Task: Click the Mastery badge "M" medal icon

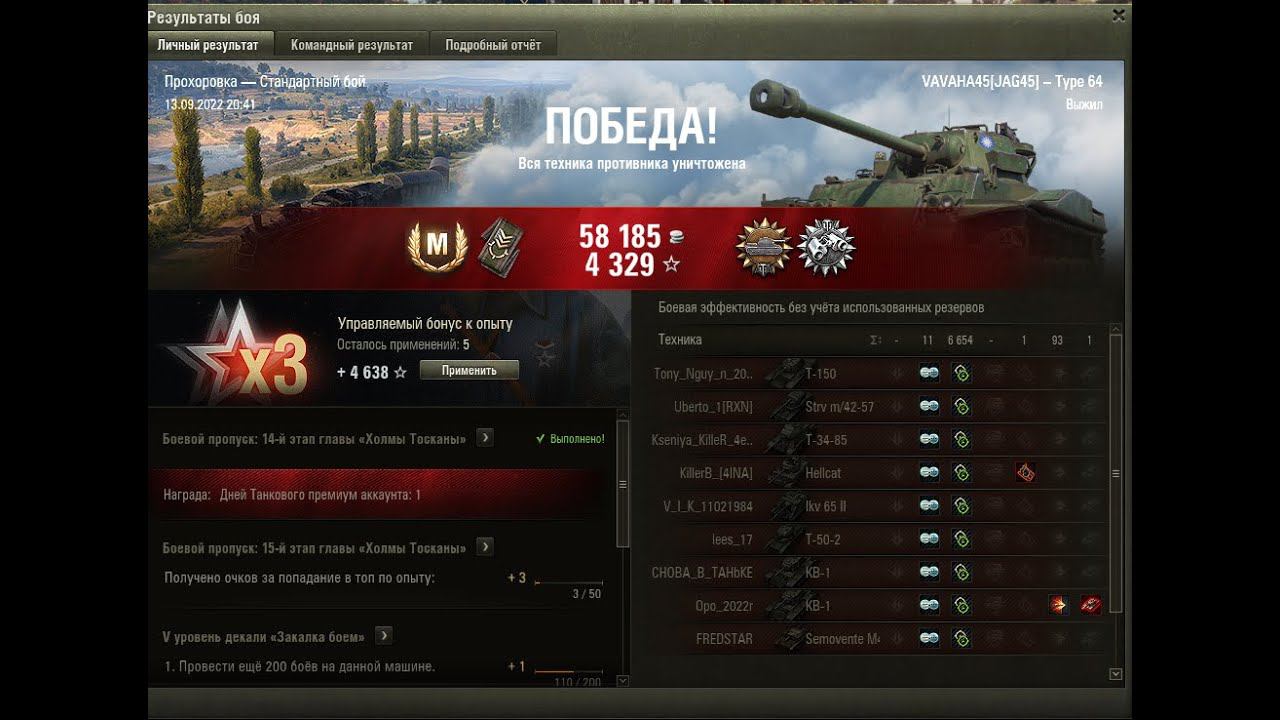Action: pos(437,246)
